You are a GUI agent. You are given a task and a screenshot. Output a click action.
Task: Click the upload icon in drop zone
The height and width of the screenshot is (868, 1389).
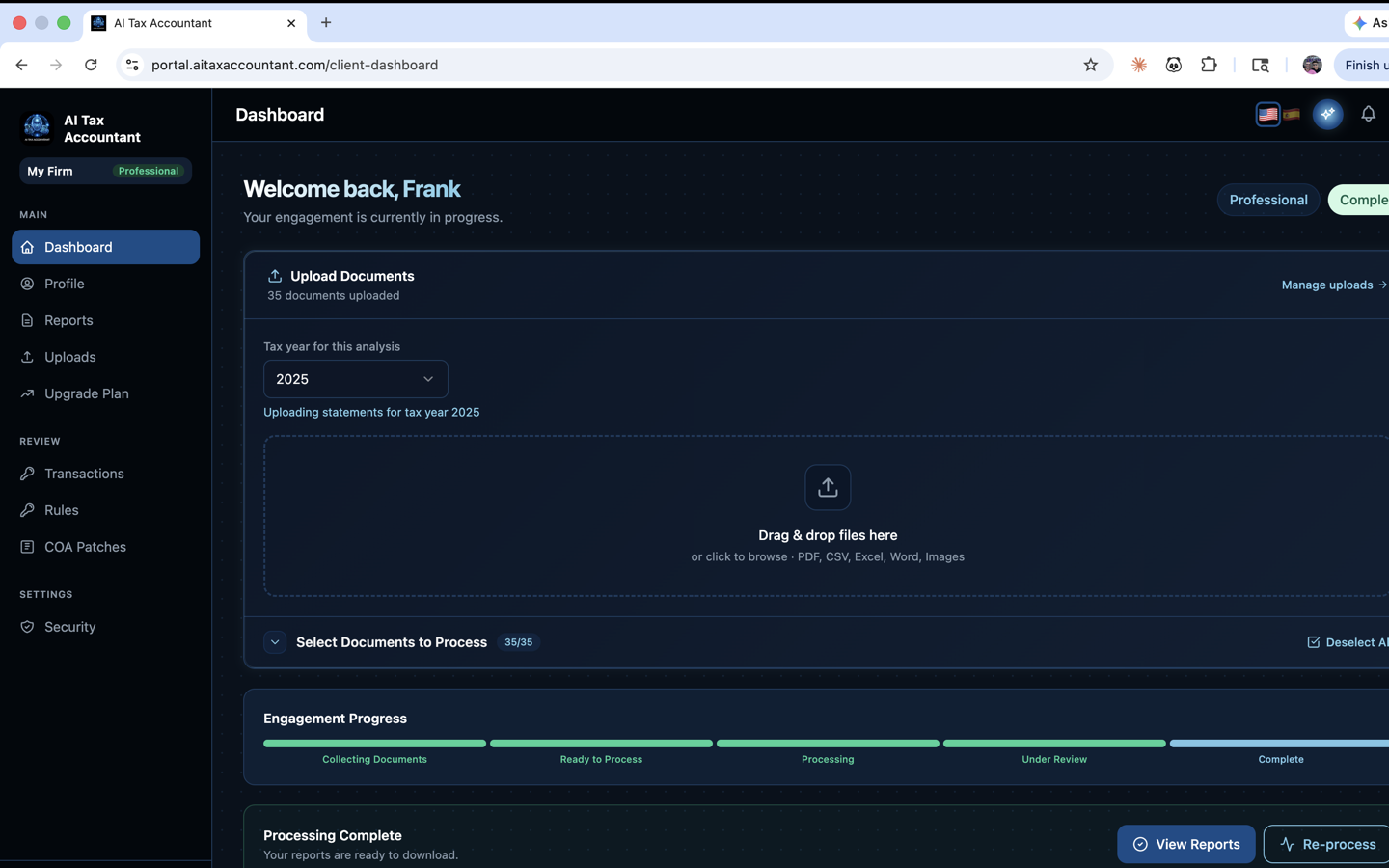point(828,488)
